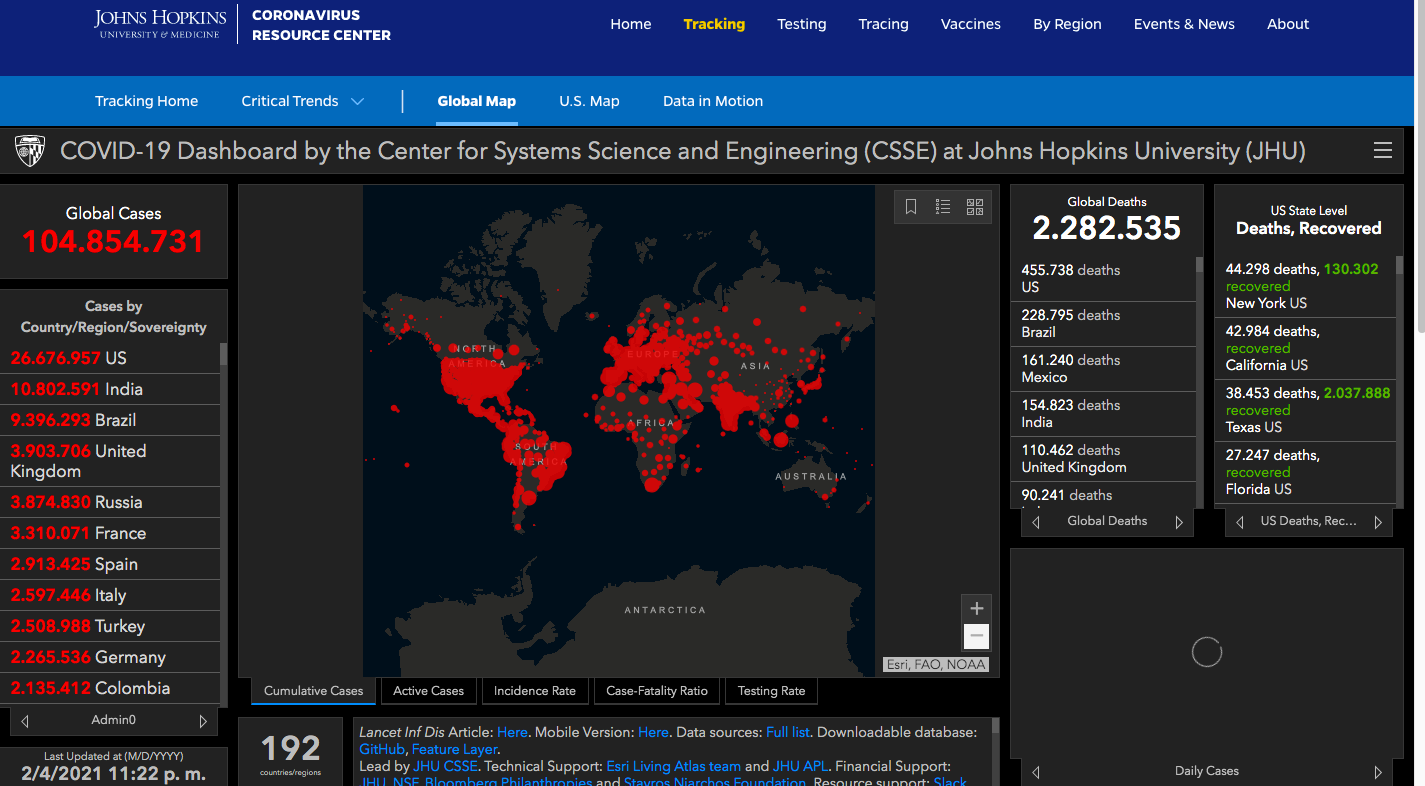Image resolution: width=1425 pixels, height=786 pixels.
Task: Zoom in on the map with plus button
Action: [x=977, y=608]
